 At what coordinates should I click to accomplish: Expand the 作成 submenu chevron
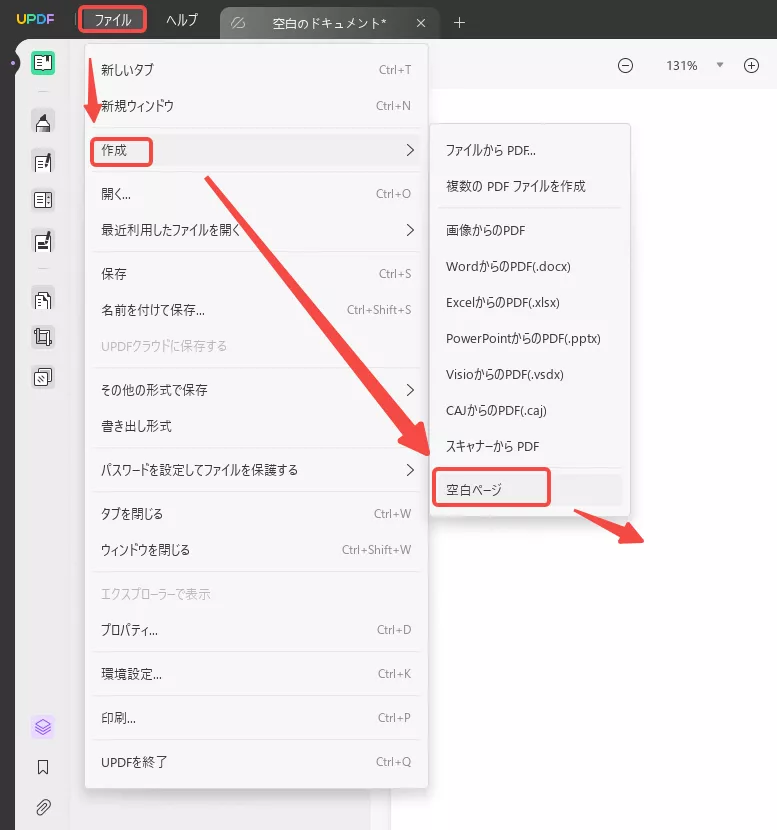tap(410, 150)
